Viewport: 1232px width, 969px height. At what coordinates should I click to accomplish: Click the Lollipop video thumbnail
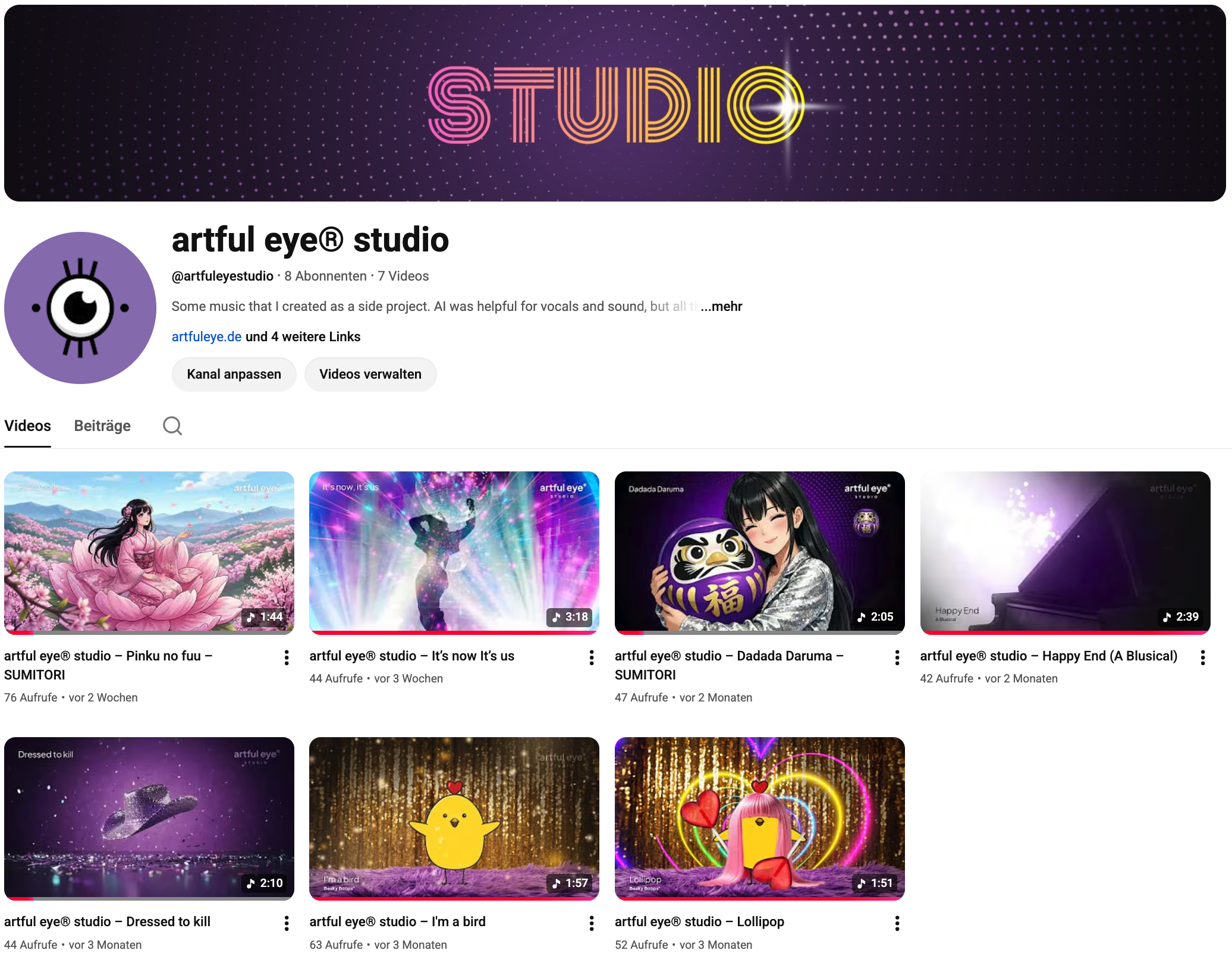pyautogui.click(x=759, y=817)
